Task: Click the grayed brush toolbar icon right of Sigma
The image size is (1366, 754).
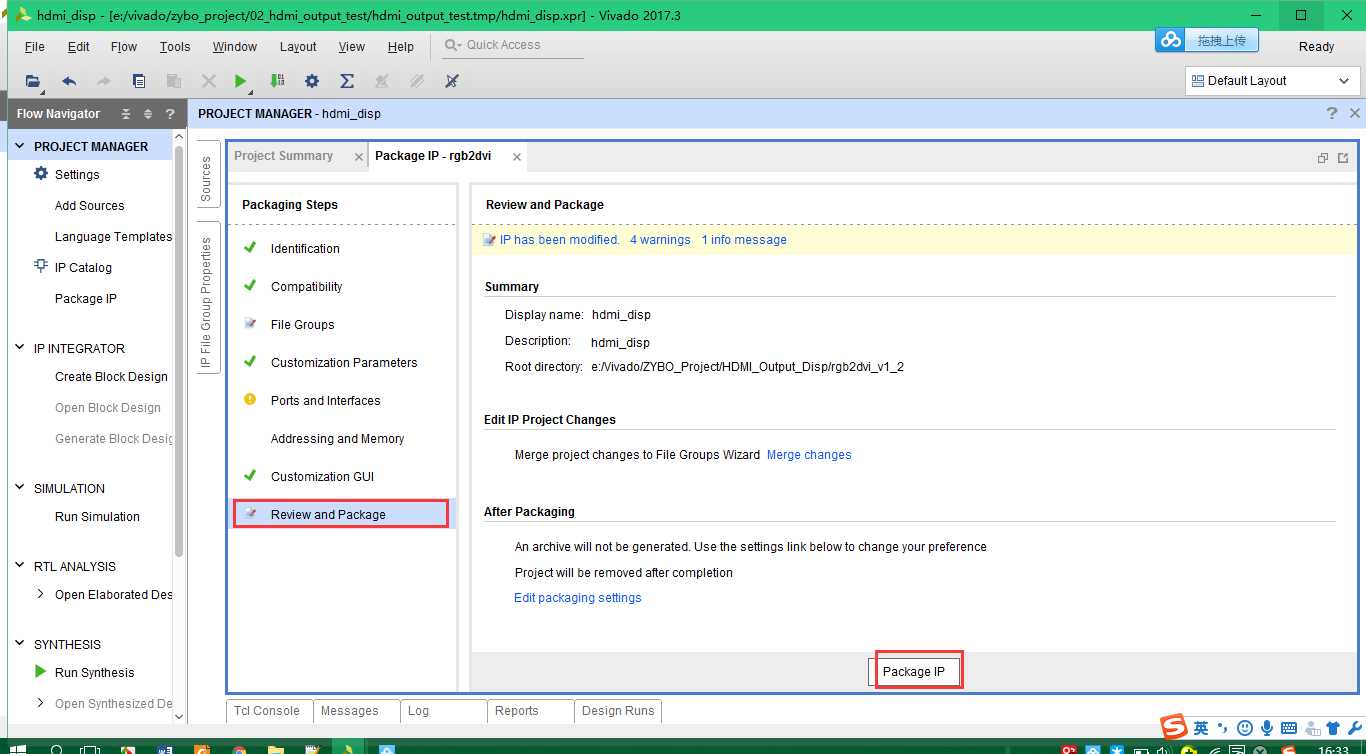Action: click(x=381, y=81)
